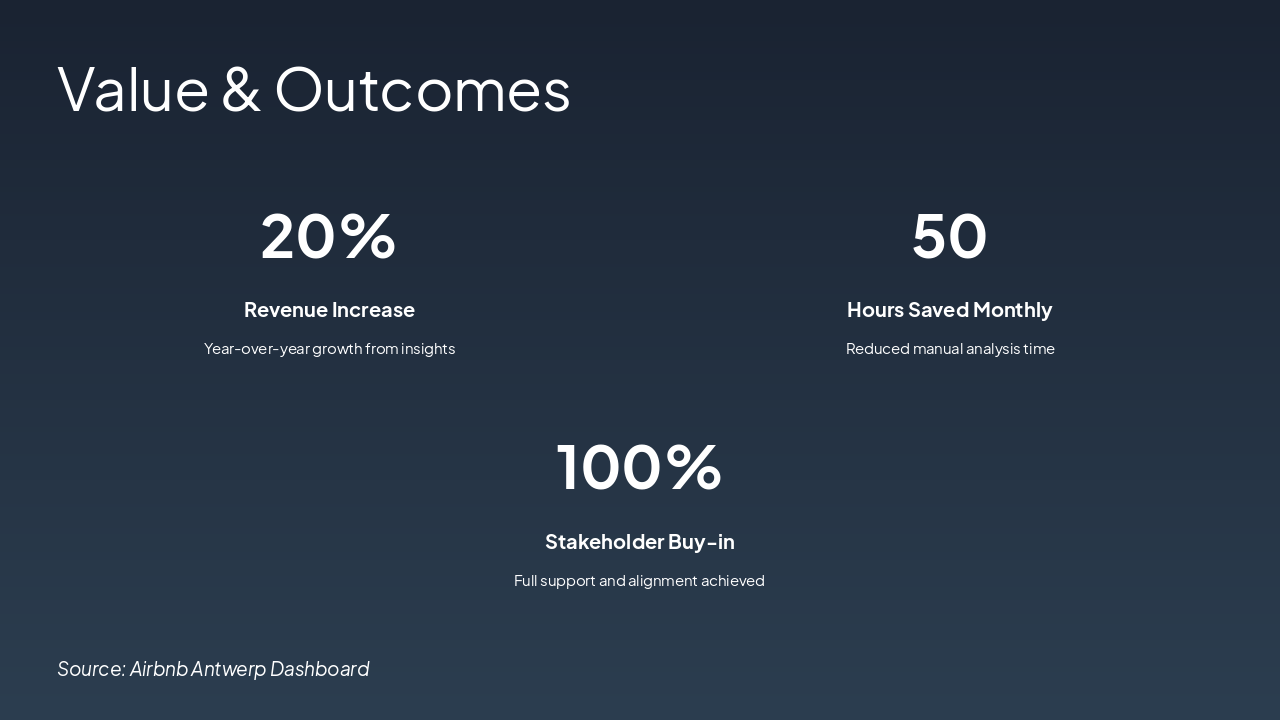Image resolution: width=1280 pixels, height=720 pixels.
Task: Click the percent sign in 100%
Action: [x=693, y=467]
